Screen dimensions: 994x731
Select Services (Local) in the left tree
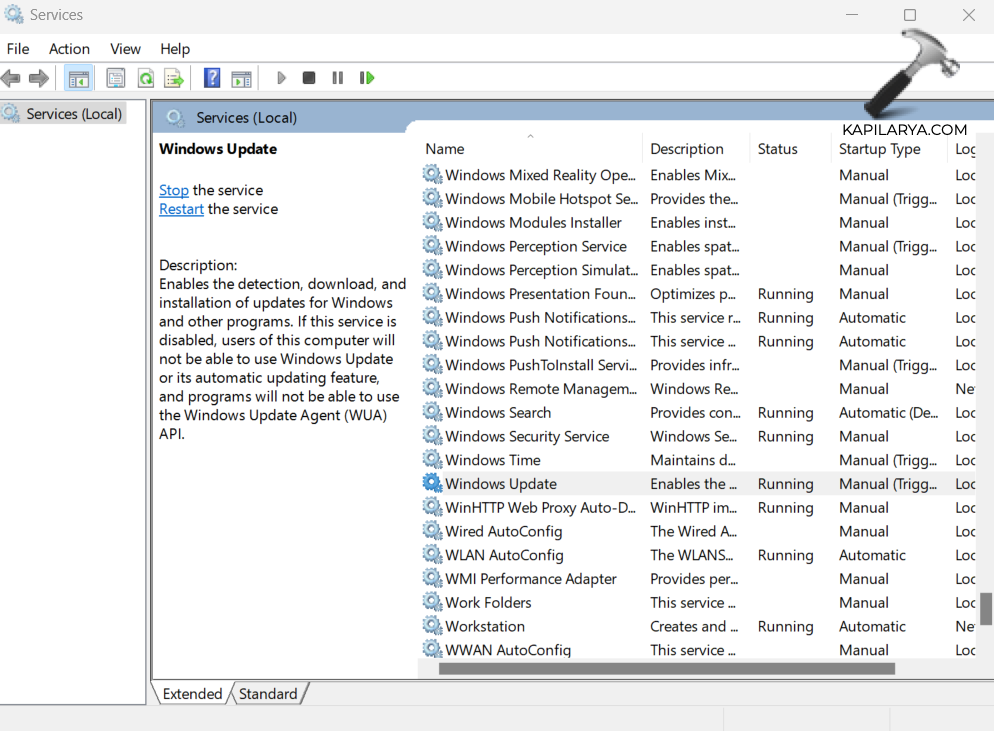(x=74, y=114)
